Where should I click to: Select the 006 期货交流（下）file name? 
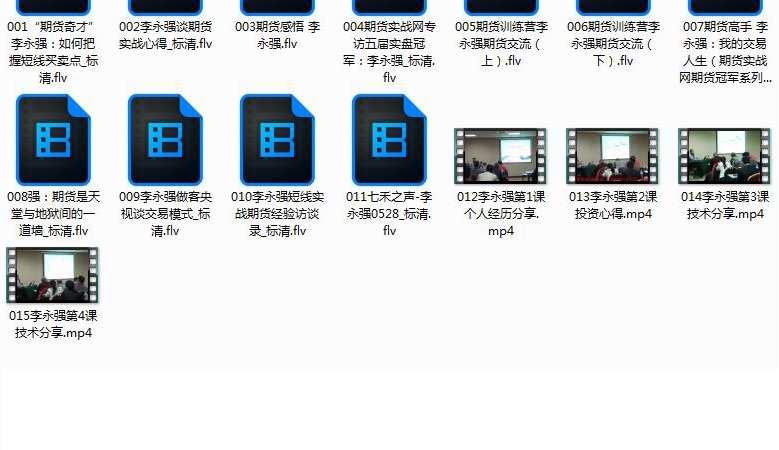[613, 44]
